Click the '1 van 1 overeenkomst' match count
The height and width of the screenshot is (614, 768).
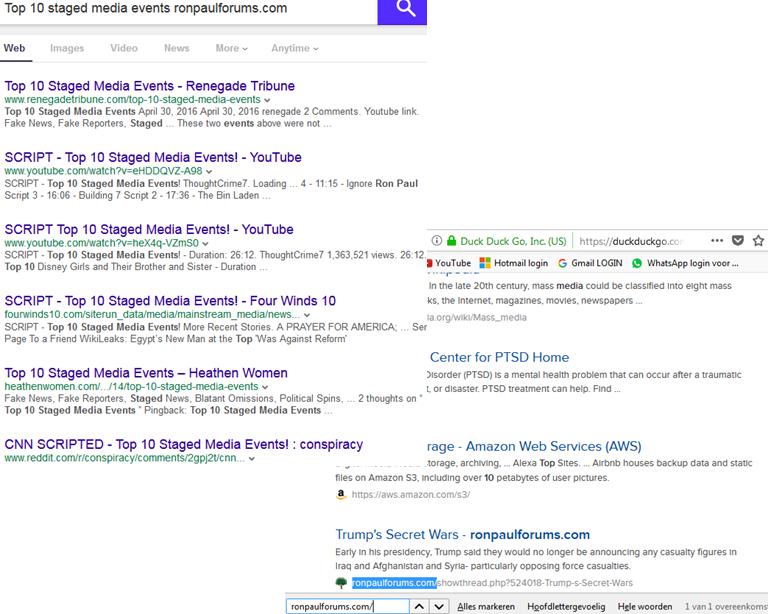pos(726,607)
